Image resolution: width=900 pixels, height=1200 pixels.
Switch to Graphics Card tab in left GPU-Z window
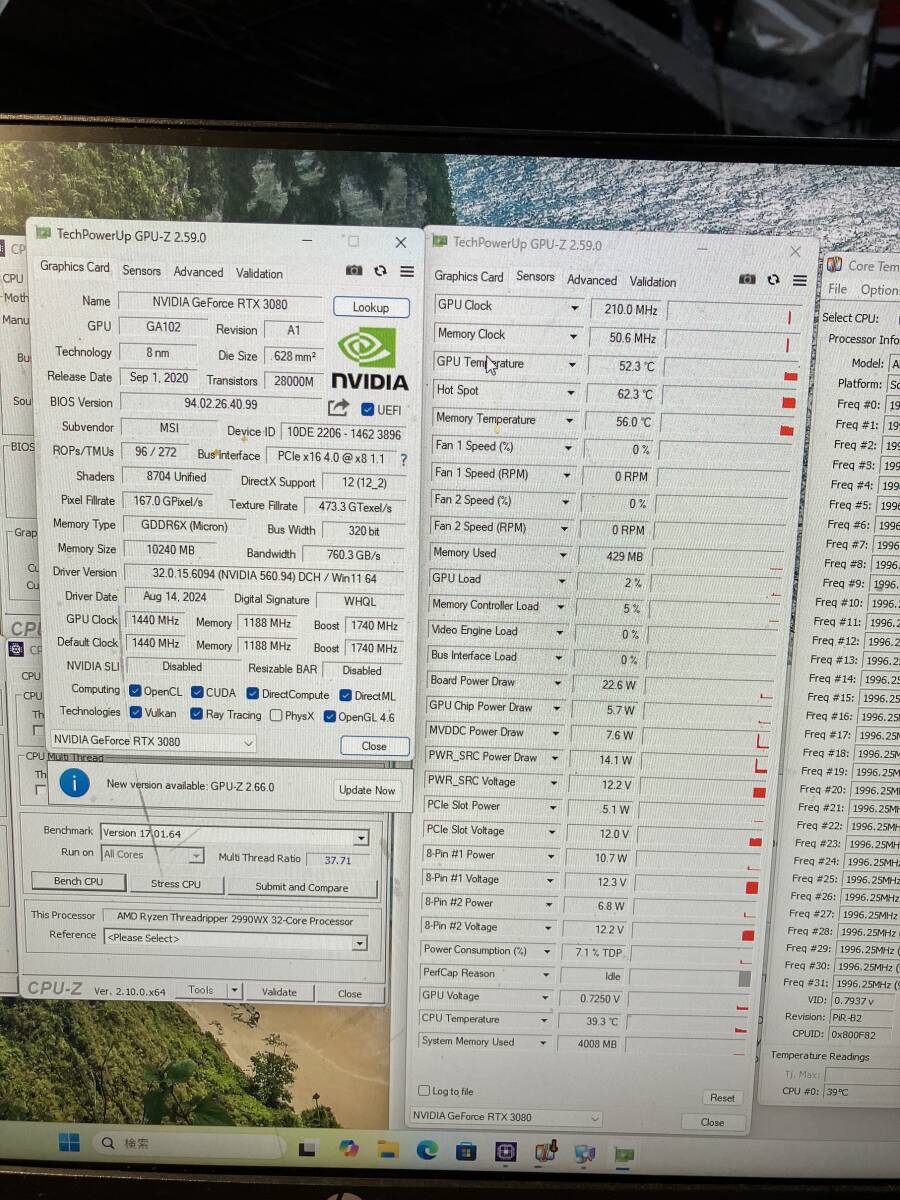(x=75, y=267)
